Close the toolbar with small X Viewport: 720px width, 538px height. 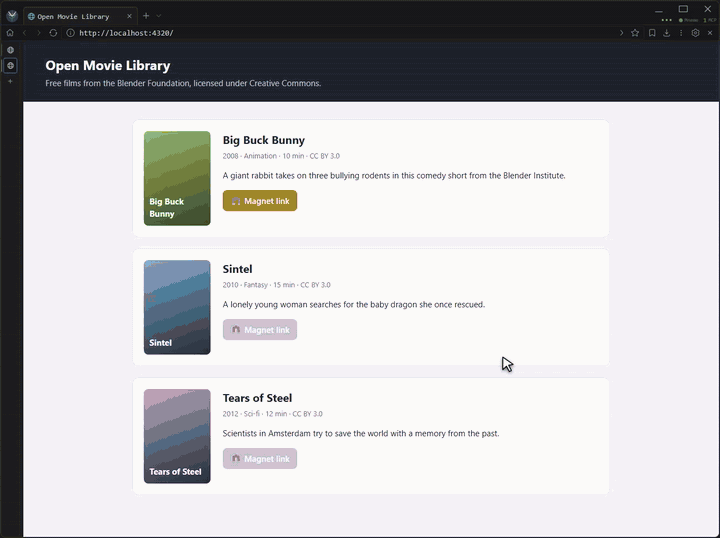coord(710,33)
